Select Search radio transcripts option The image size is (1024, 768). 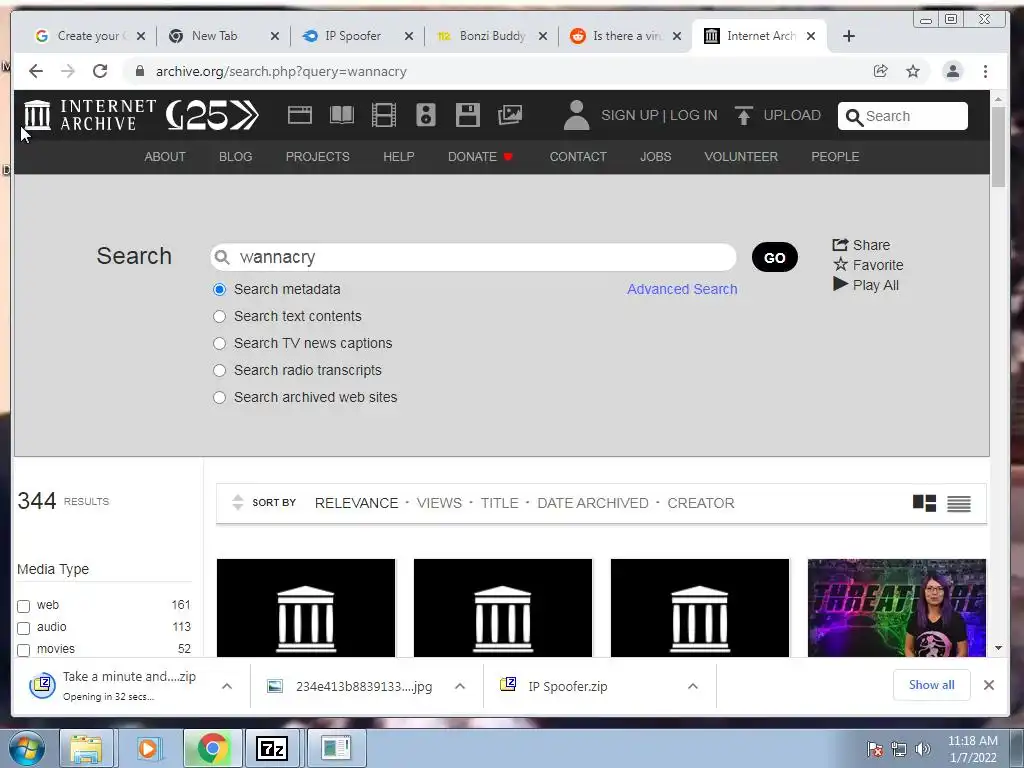click(219, 370)
